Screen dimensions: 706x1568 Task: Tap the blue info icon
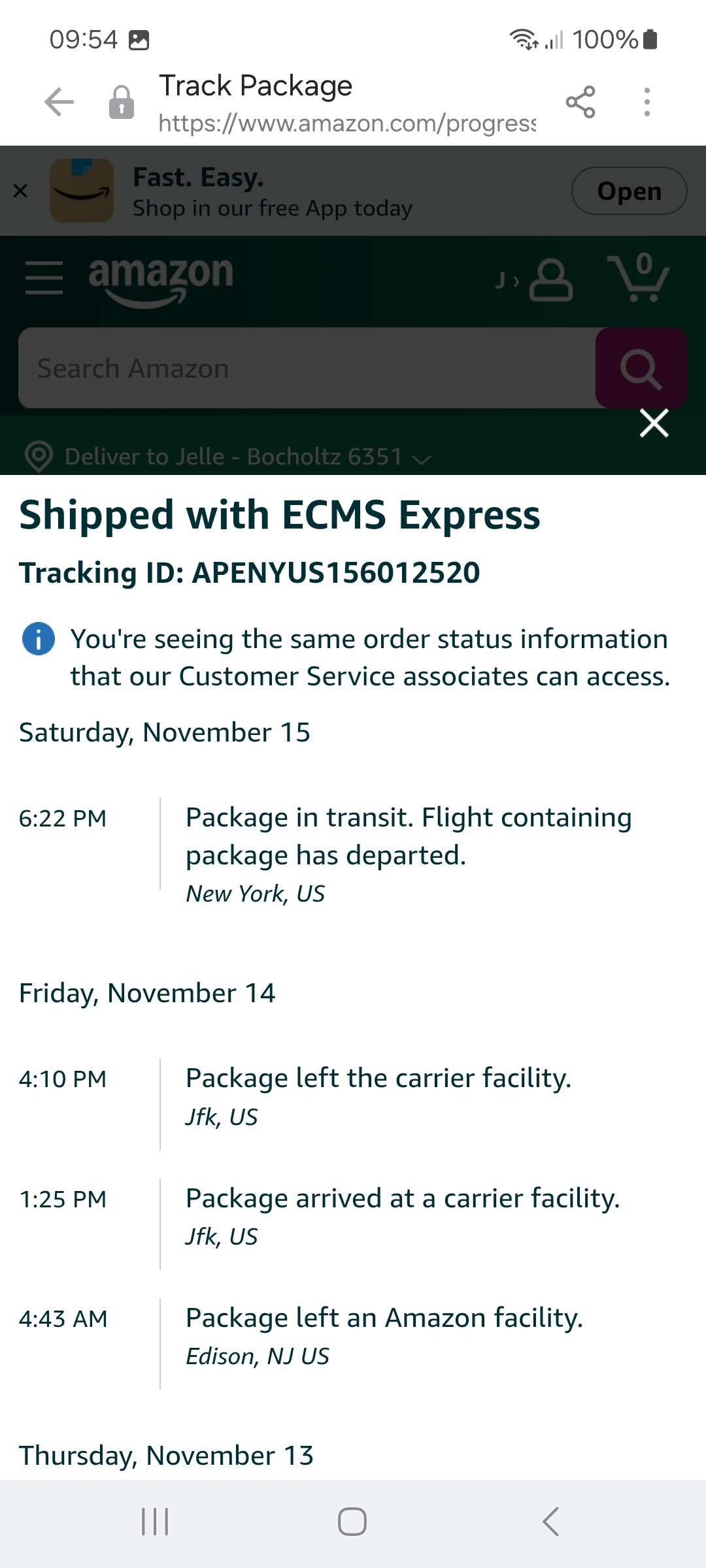click(x=39, y=639)
